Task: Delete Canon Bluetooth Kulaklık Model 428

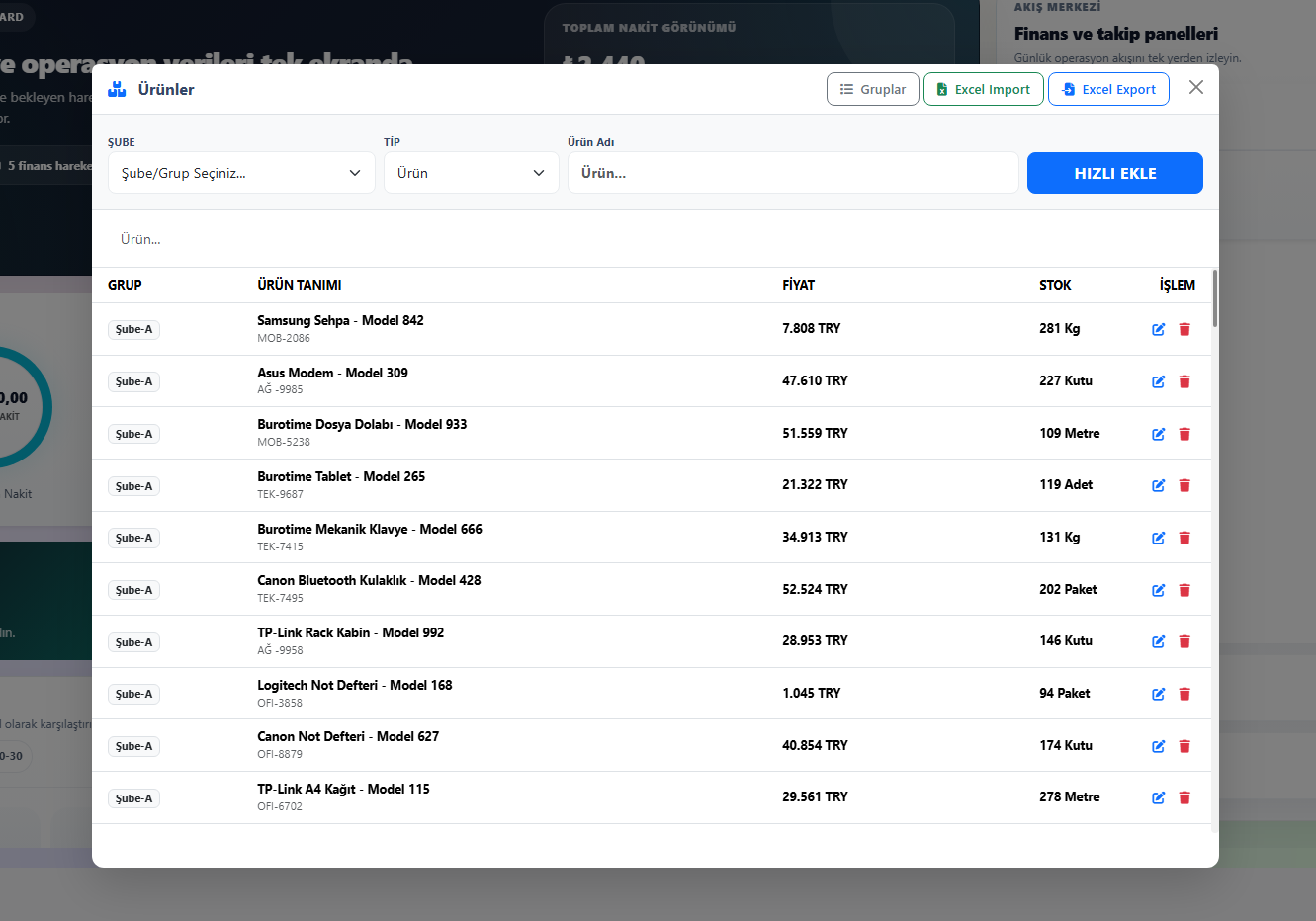Action: coord(1184,590)
